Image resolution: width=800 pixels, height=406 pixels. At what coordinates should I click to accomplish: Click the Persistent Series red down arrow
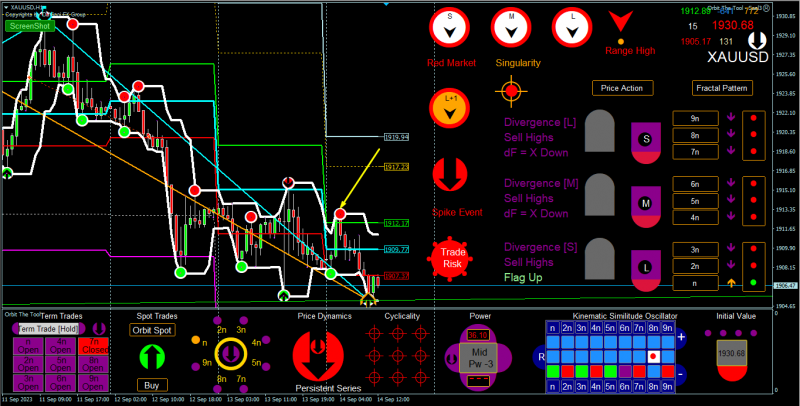318,355
